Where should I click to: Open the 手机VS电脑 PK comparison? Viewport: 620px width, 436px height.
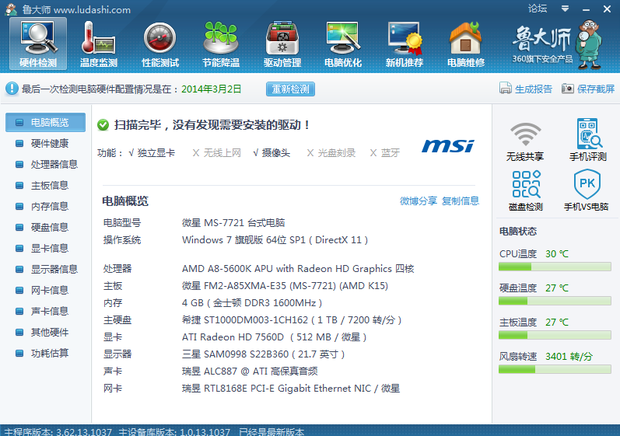(587, 190)
